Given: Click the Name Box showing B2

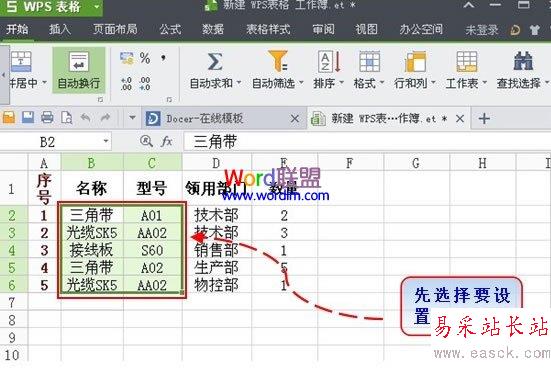Looking at the screenshot, I should [x=56, y=142].
